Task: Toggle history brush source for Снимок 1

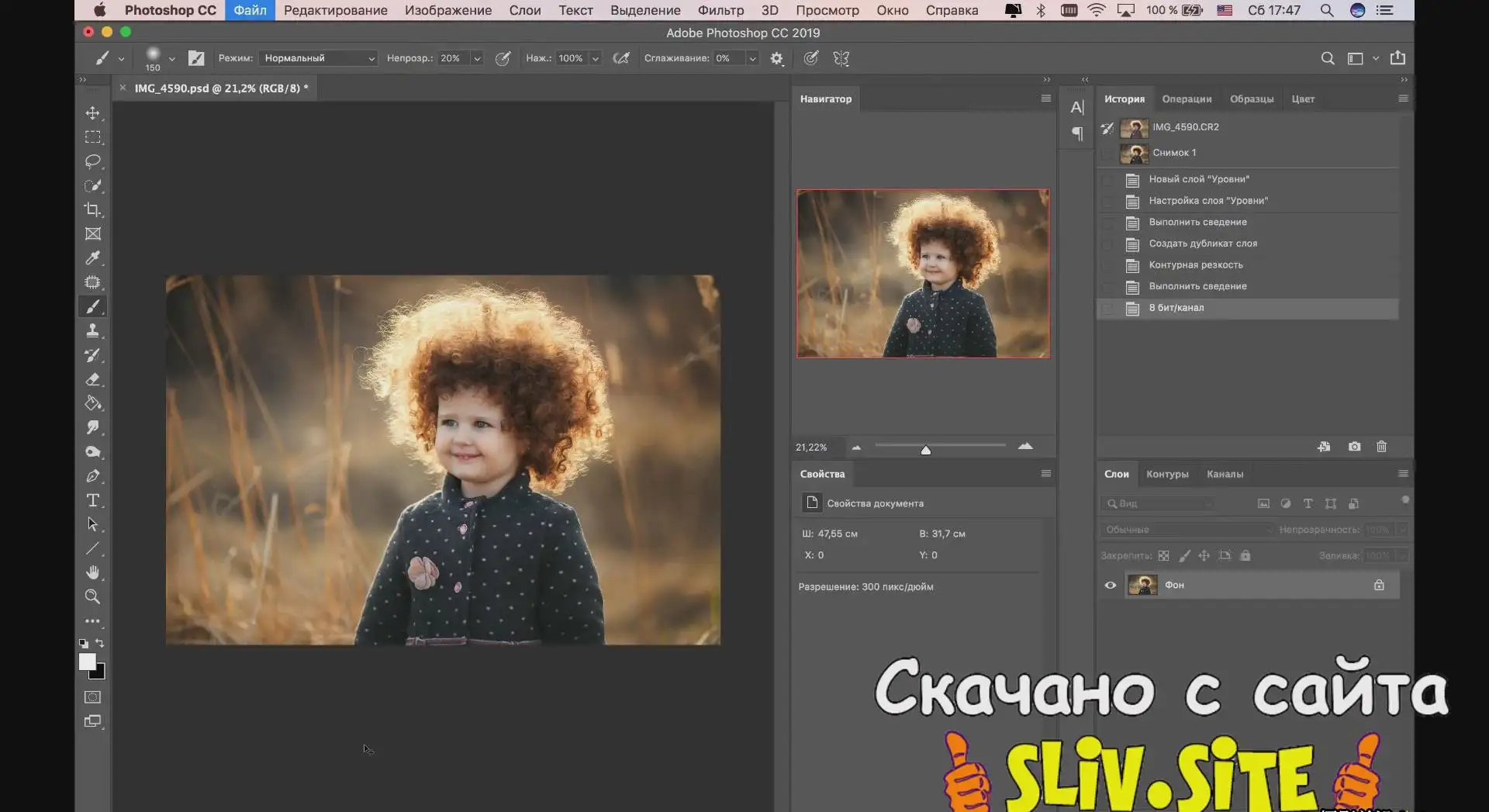Action: 1107,154
